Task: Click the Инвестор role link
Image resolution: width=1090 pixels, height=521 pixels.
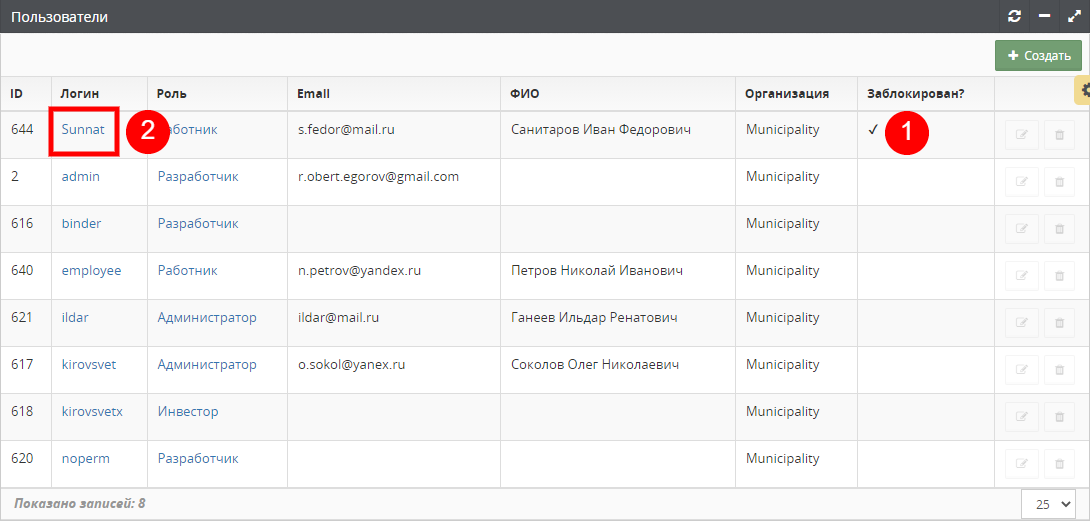Action: [x=188, y=412]
